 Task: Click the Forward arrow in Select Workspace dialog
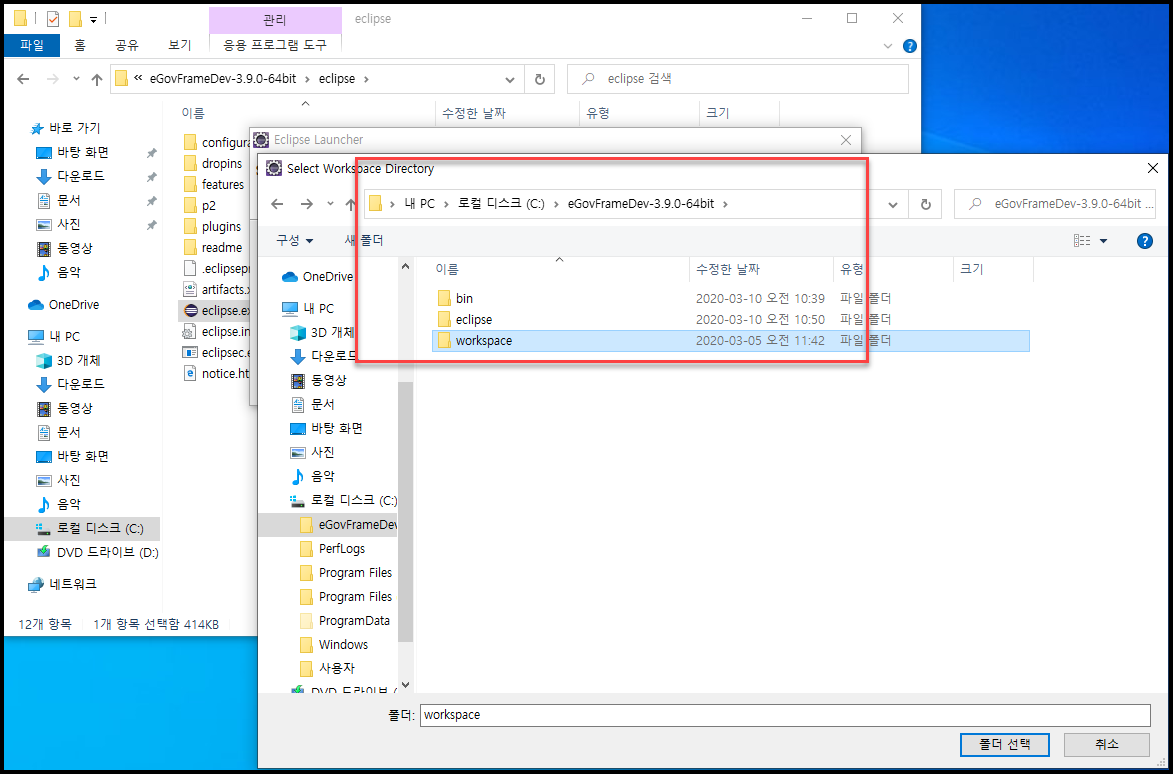point(306,204)
